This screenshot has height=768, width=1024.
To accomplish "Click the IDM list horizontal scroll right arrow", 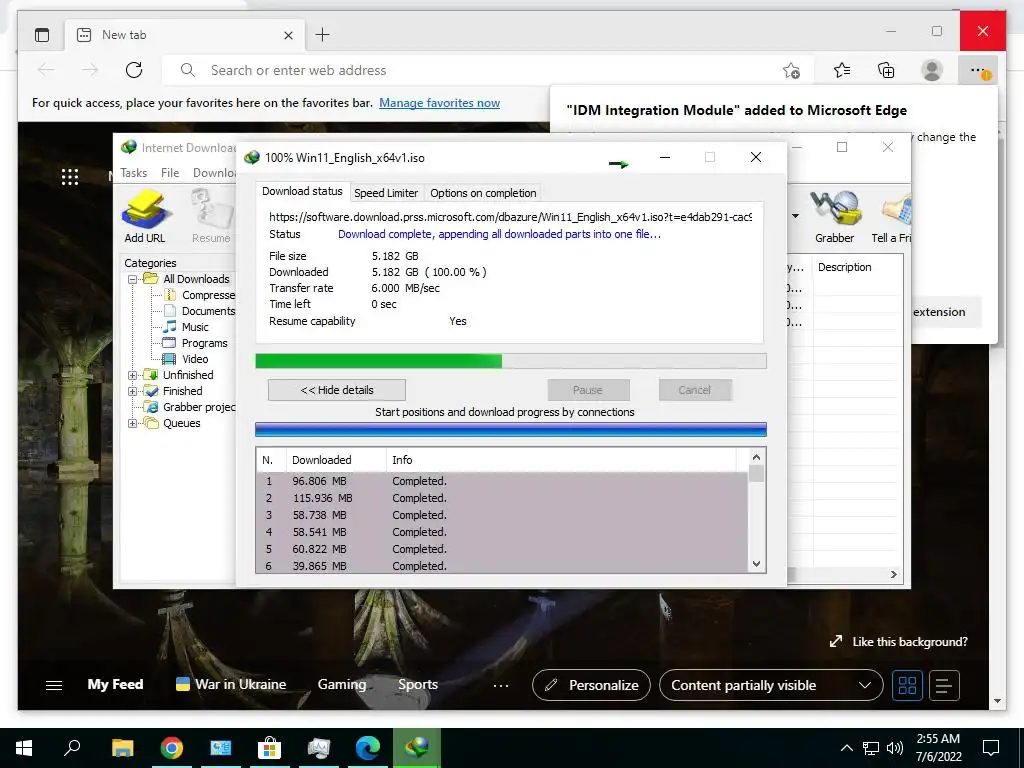I will [x=893, y=574].
